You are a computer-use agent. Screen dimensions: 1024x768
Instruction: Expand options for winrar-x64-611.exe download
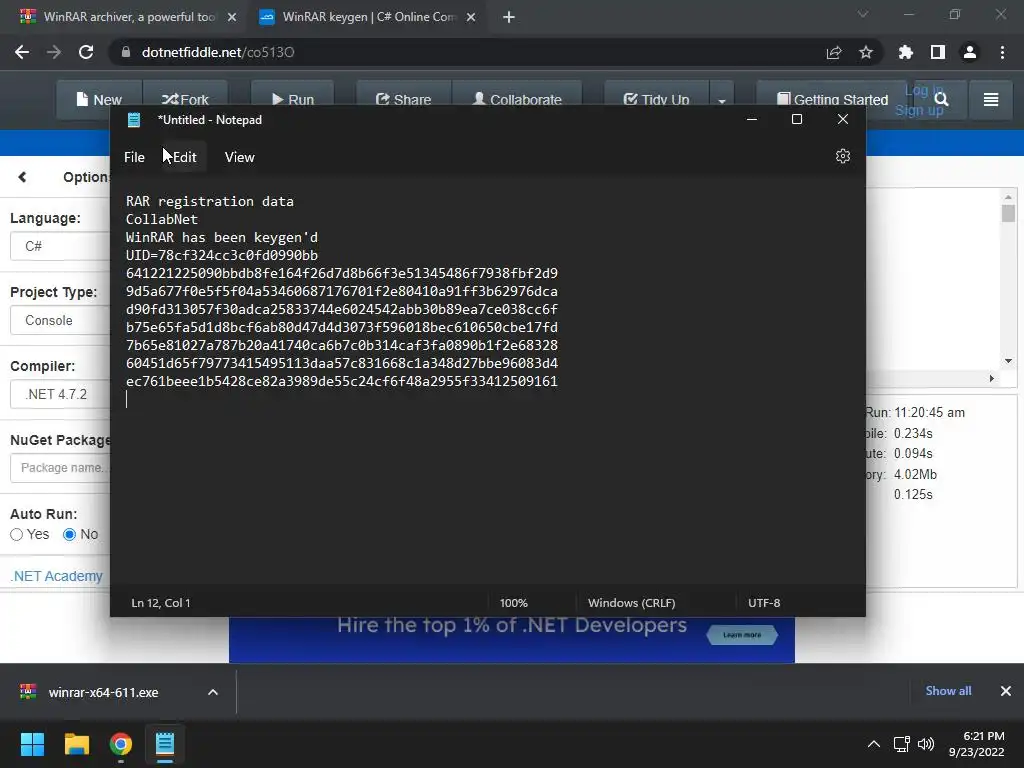coord(213,692)
